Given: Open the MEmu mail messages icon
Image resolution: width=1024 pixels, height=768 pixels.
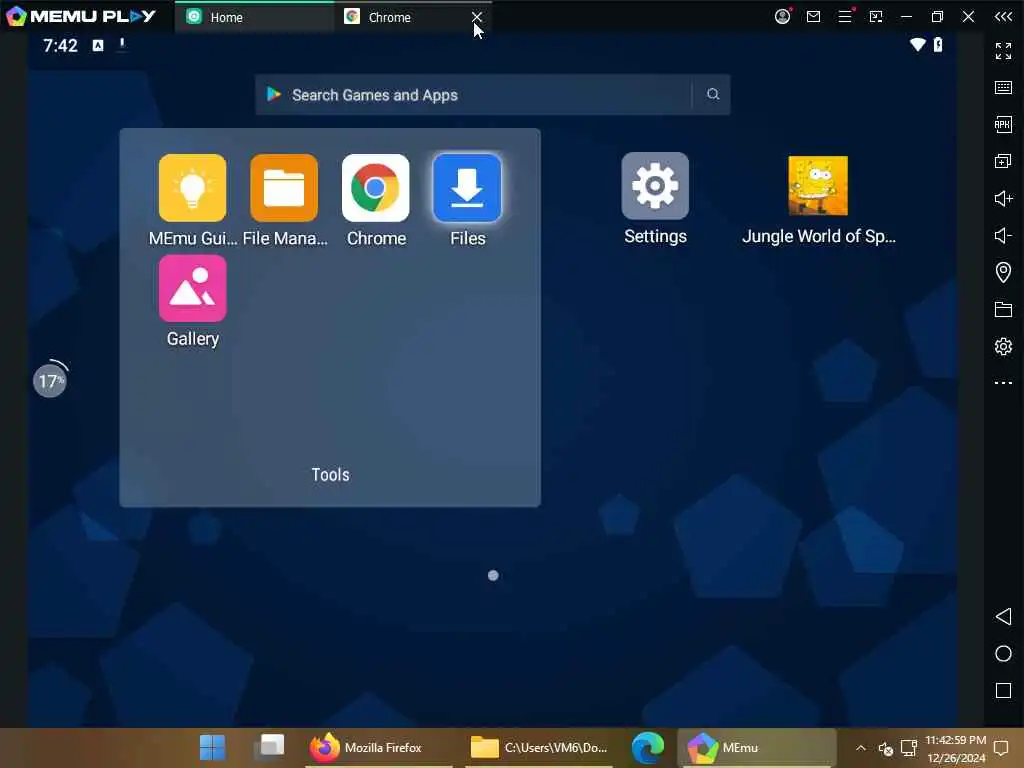Looking at the screenshot, I should click(x=813, y=16).
